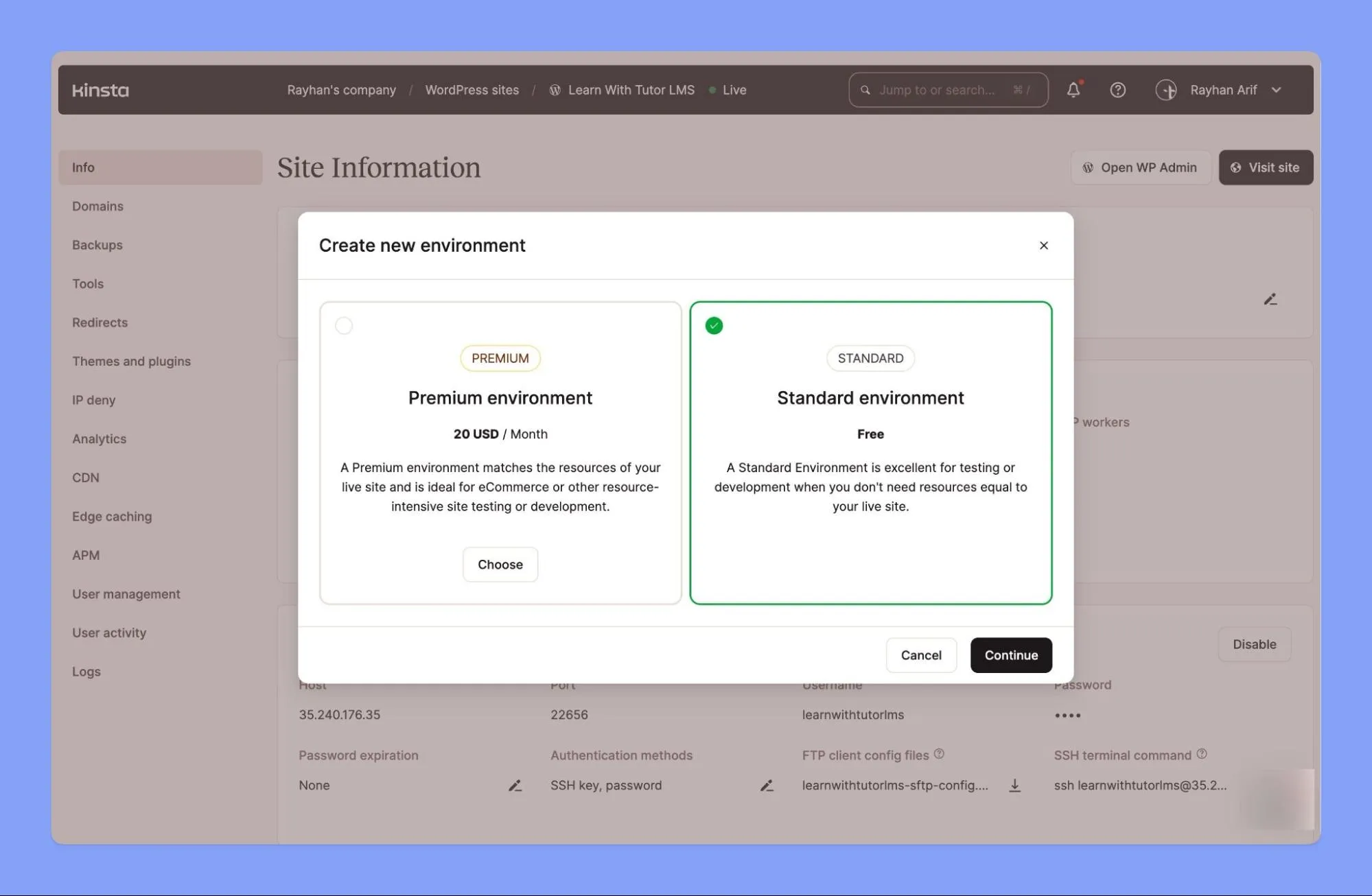The width and height of the screenshot is (1372, 896).
Task: Click the pencil edit icon on Site Information
Action: [1271, 299]
